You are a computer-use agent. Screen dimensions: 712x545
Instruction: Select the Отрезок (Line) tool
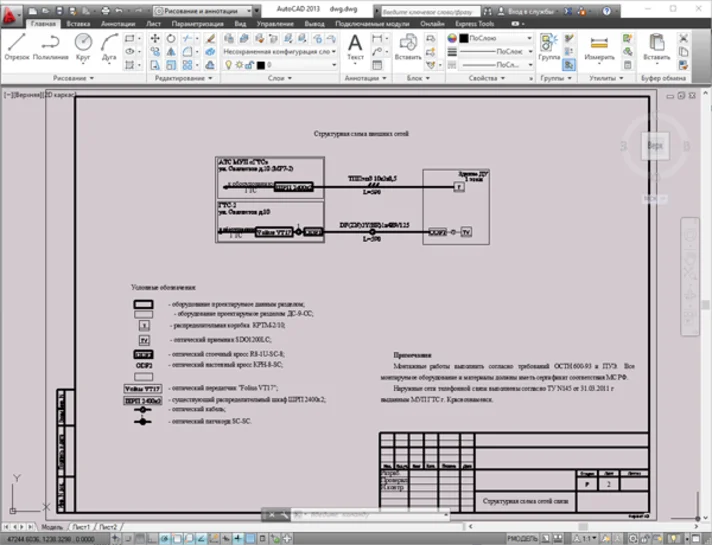[x=16, y=44]
